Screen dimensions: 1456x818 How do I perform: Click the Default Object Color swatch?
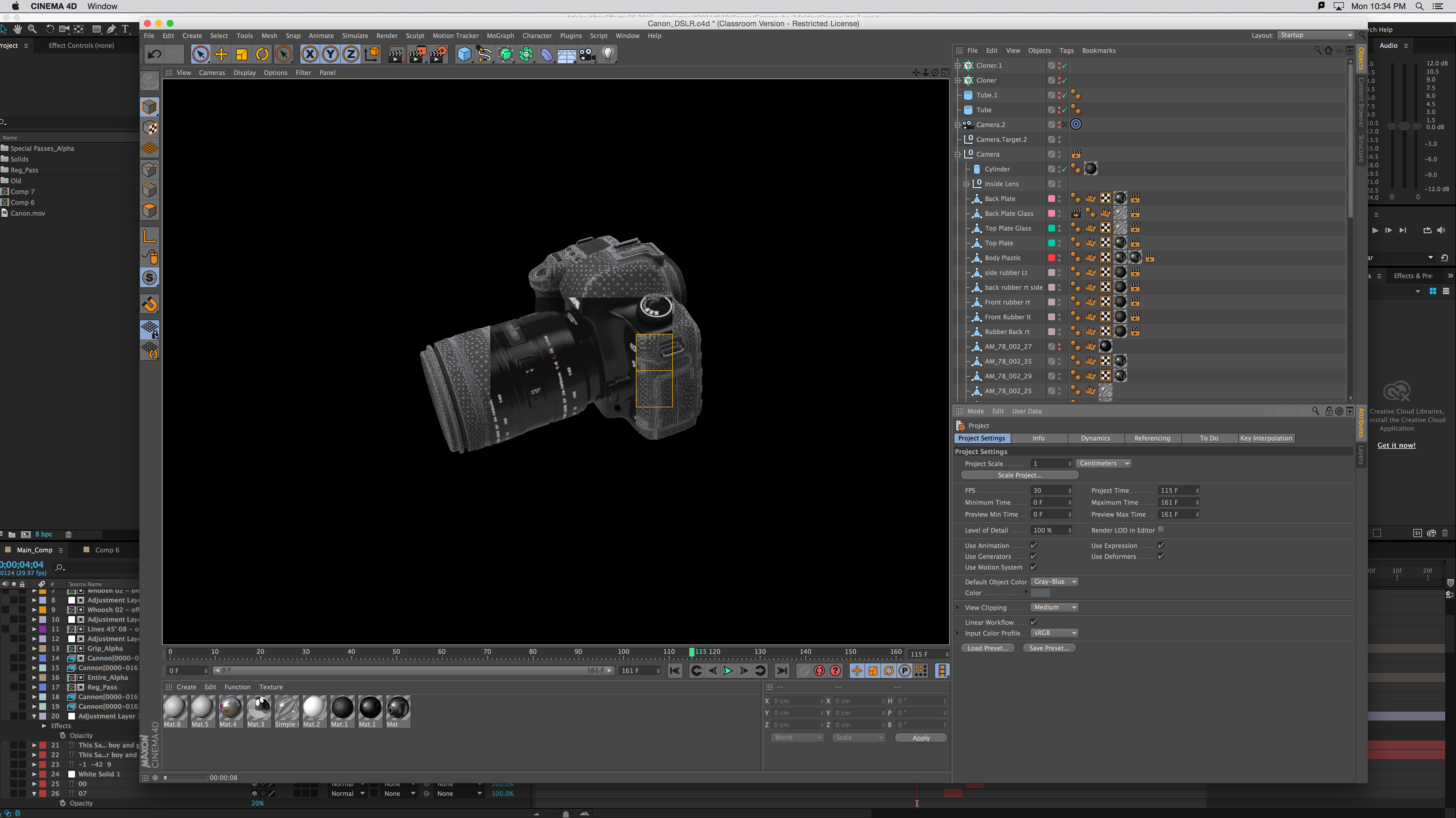(x=1040, y=593)
